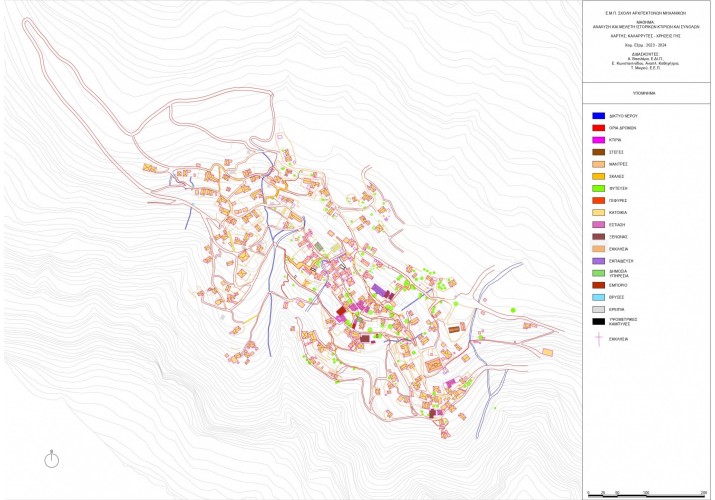
Task: Select the peach ΜΑΝΤΡΕΣ legend swatch
Action: pos(598,164)
